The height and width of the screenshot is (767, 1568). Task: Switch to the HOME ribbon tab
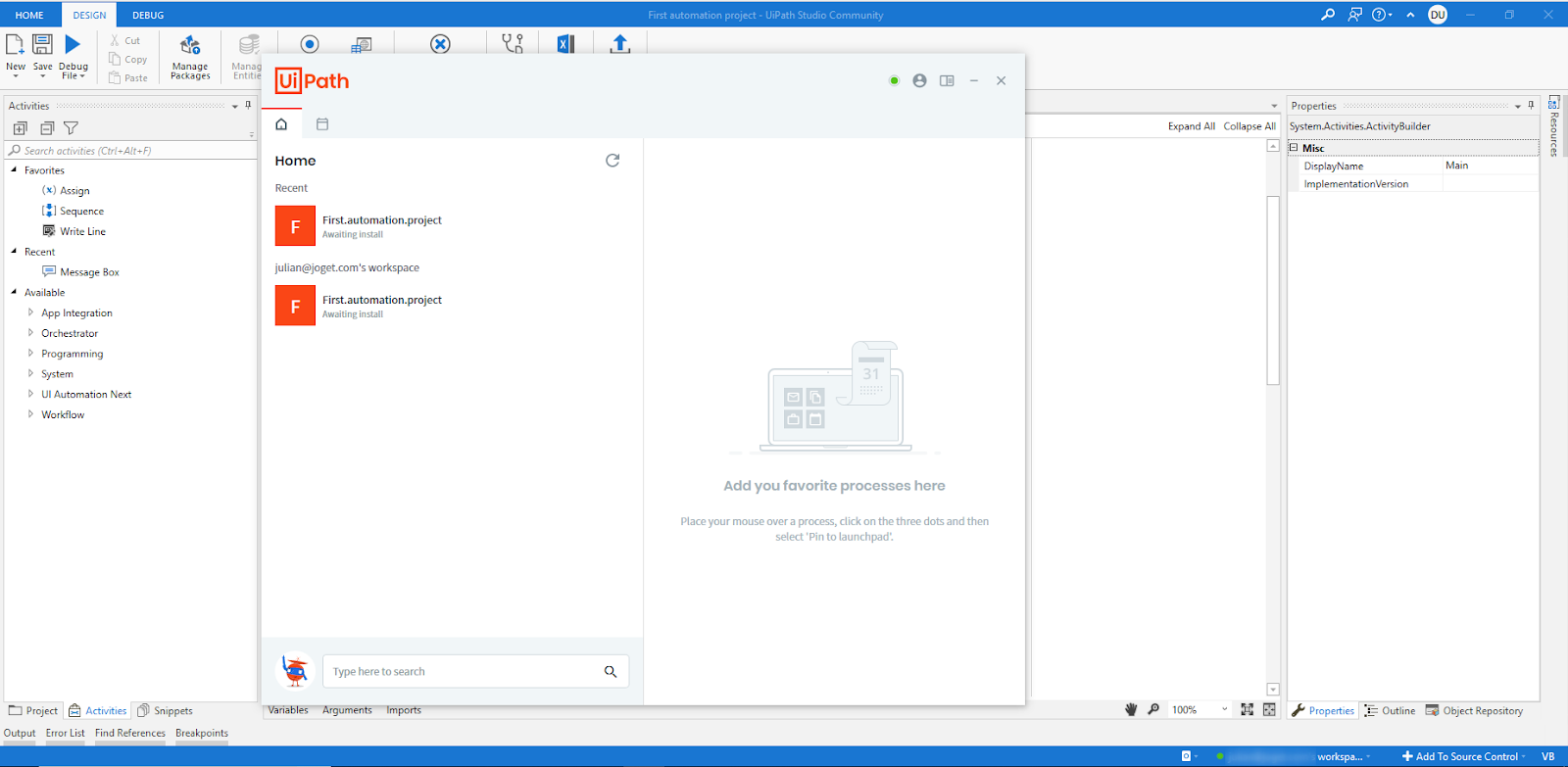tap(29, 16)
